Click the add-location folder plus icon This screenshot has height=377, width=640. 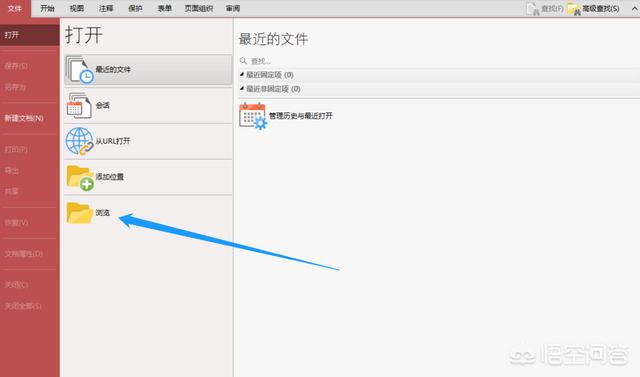pyautogui.click(x=80, y=177)
